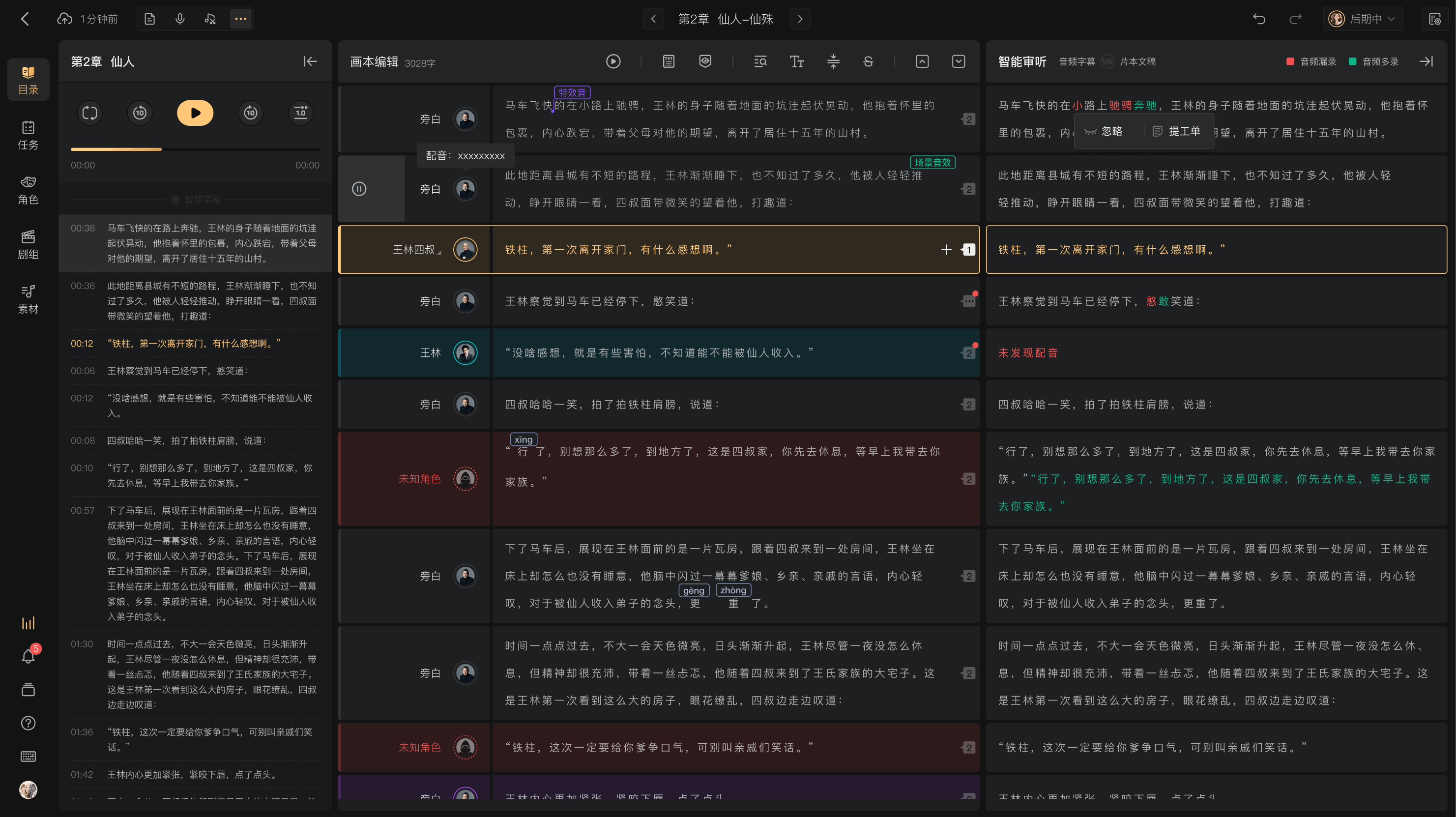1456x817 pixels.
Task: Toggle loop playback button
Action: tap(90, 113)
